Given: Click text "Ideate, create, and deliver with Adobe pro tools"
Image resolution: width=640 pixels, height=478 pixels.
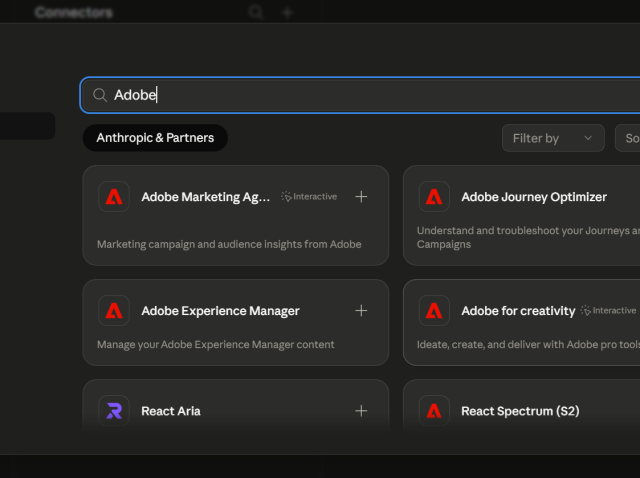Looking at the screenshot, I should (528, 345).
